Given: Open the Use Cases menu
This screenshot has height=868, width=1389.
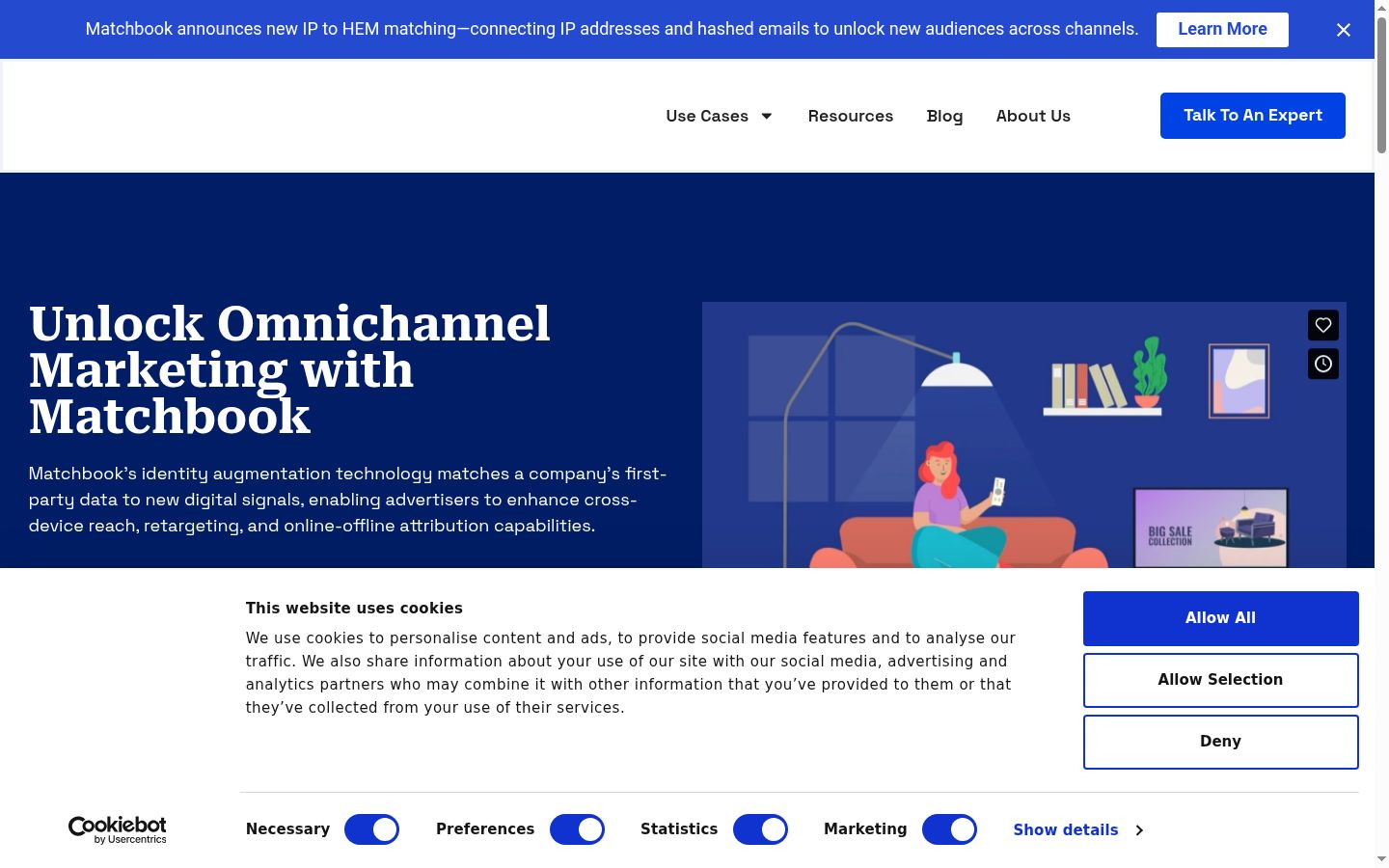Looking at the screenshot, I should tap(707, 116).
